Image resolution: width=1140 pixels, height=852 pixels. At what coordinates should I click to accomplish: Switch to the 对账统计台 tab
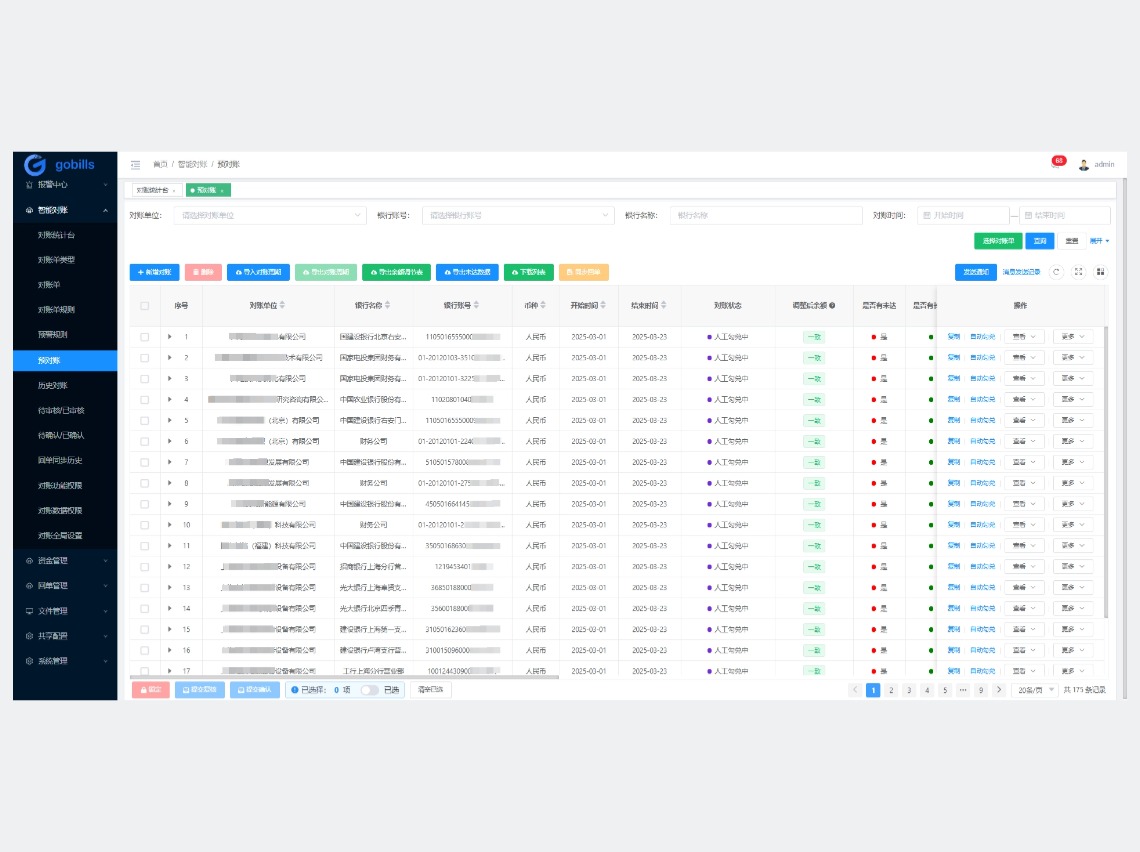coord(155,190)
